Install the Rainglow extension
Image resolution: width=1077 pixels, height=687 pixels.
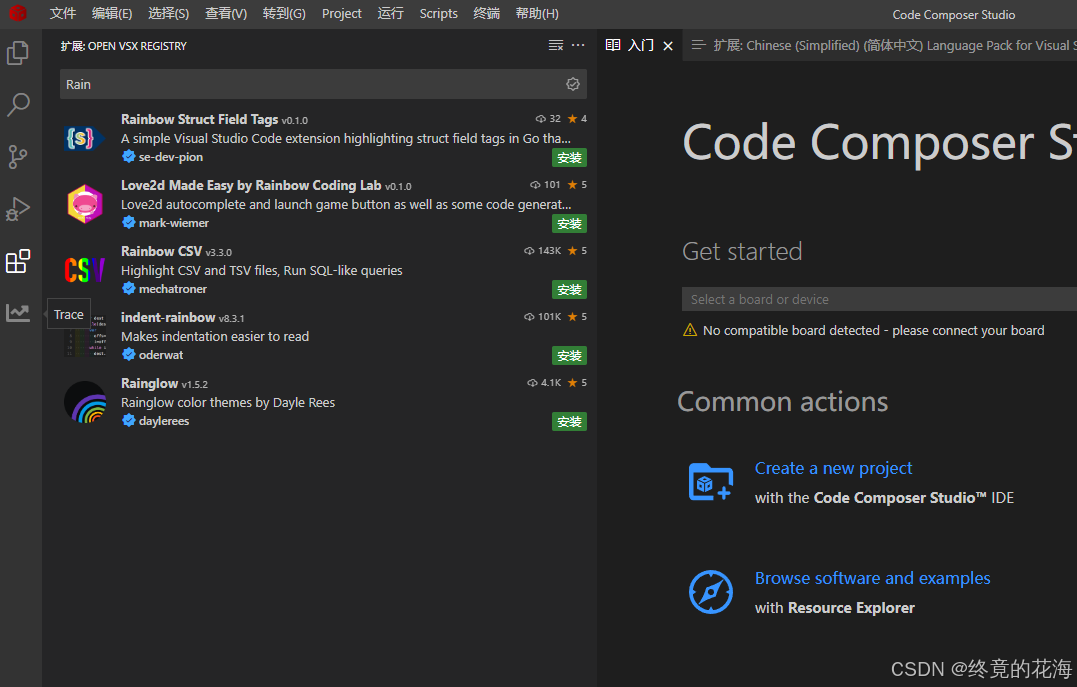[569, 422]
